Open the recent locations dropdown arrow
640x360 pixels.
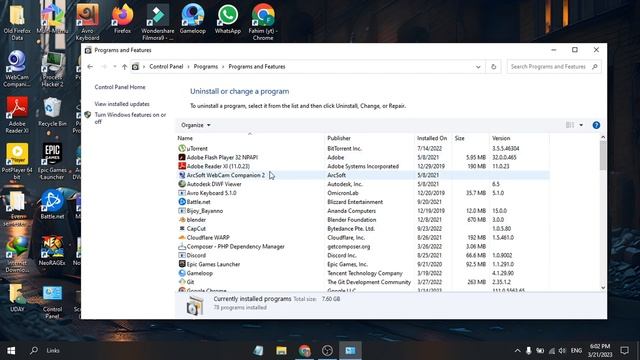click(x=115, y=67)
